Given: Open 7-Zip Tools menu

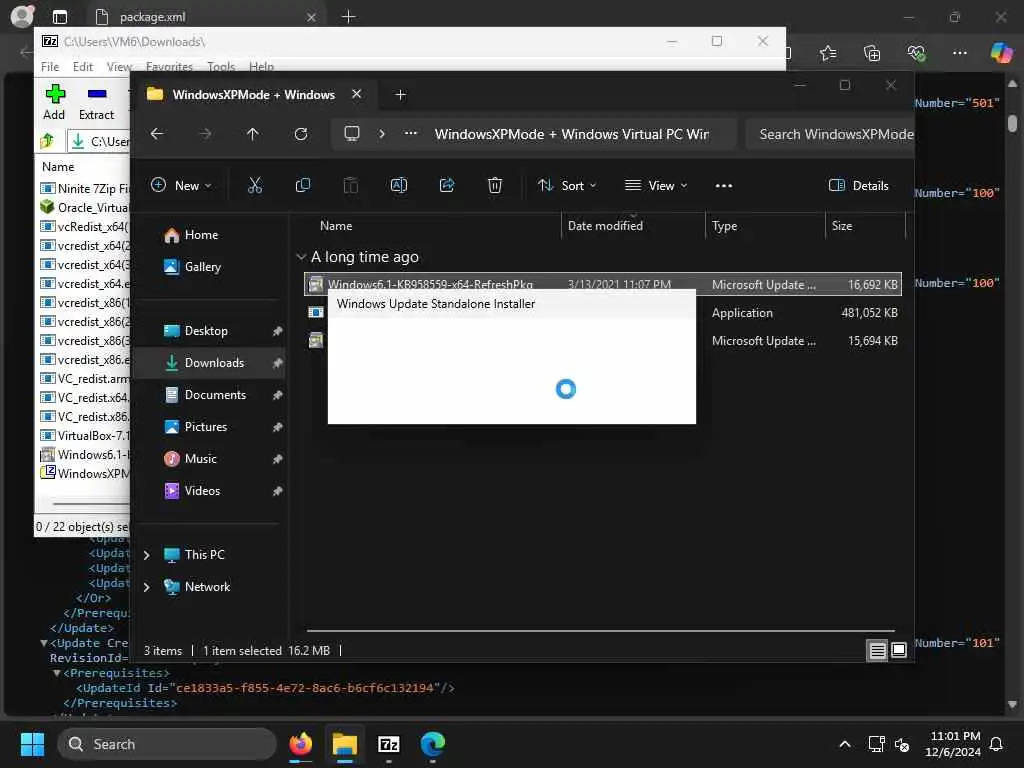Looking at the screenshot, I should click(221, 67).
